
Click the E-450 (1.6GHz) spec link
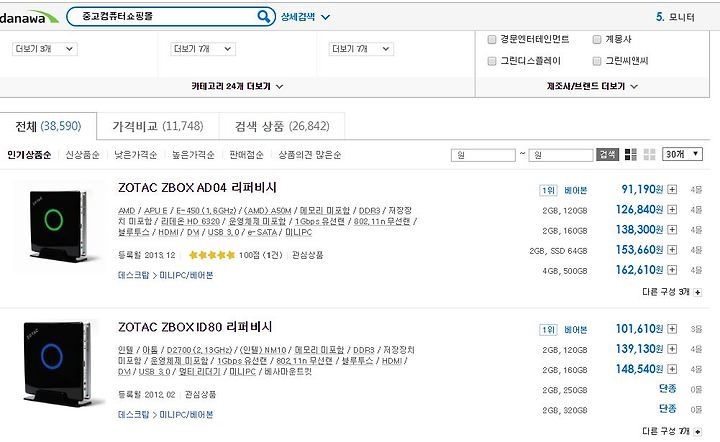206,211
